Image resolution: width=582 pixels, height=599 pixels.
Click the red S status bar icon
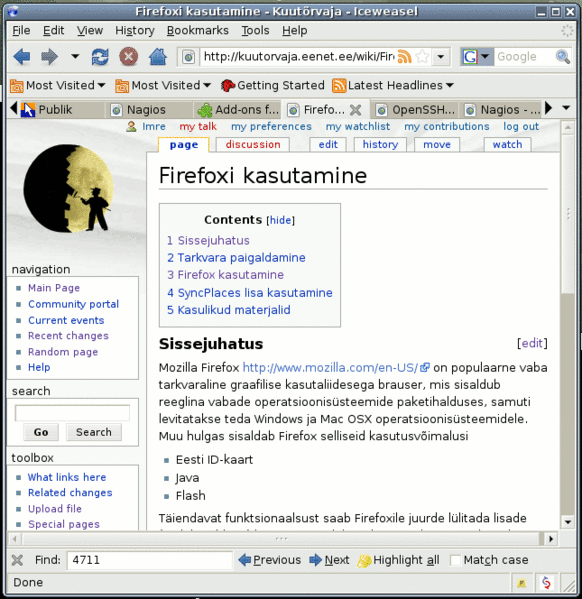click(546, 583)
